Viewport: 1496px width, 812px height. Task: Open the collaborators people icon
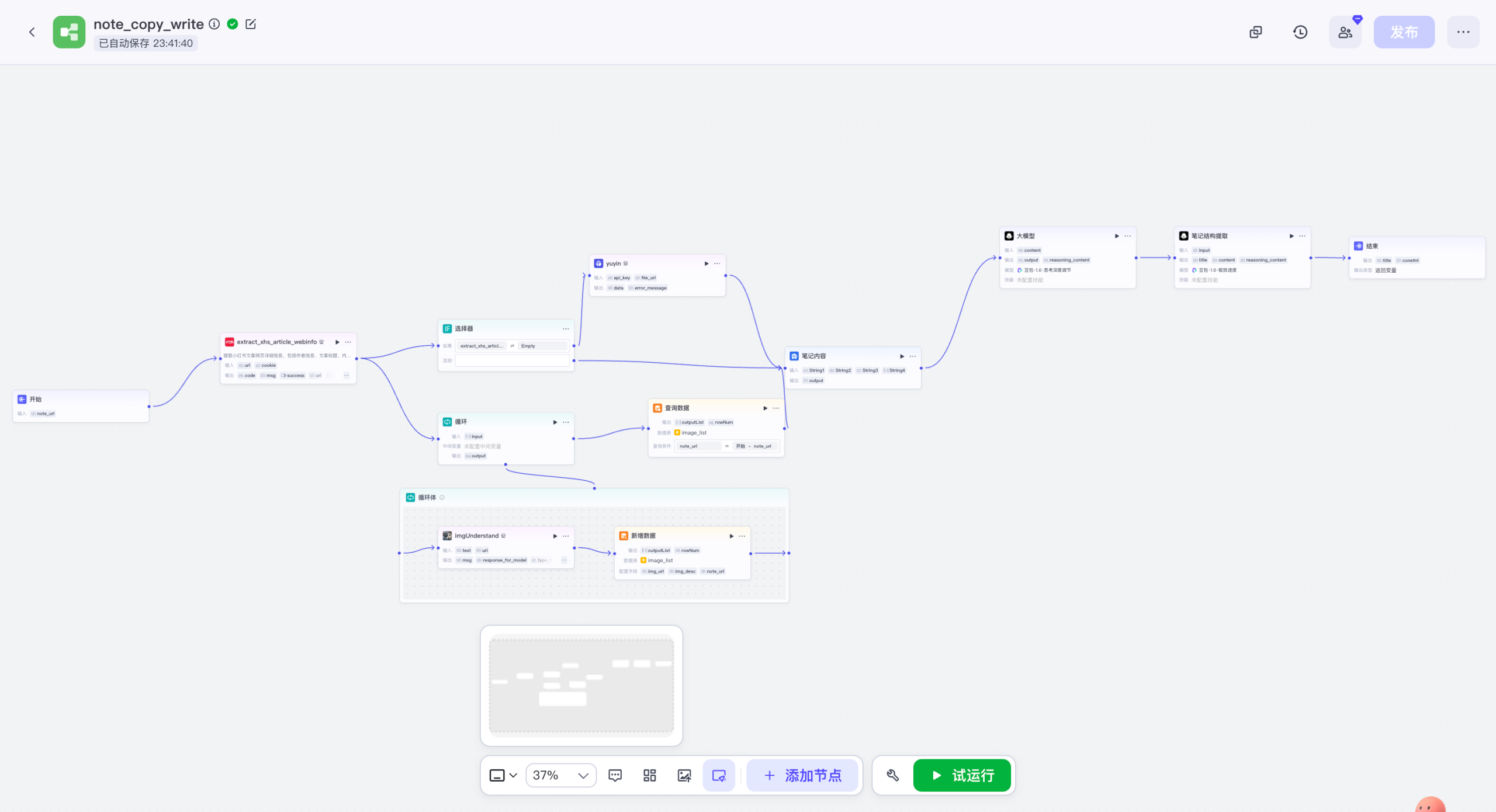1345,32
